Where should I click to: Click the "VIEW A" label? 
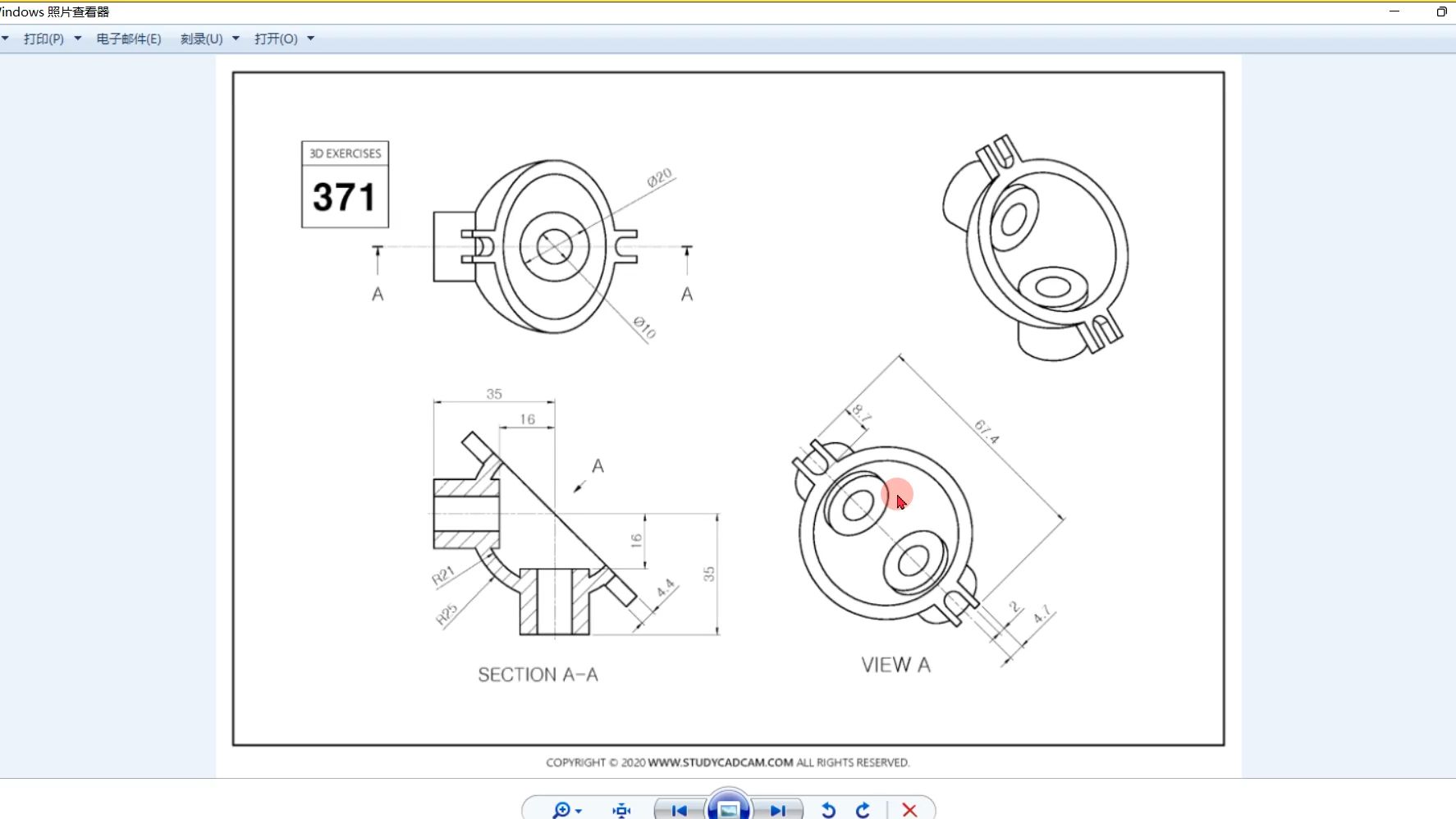[895, 665]
